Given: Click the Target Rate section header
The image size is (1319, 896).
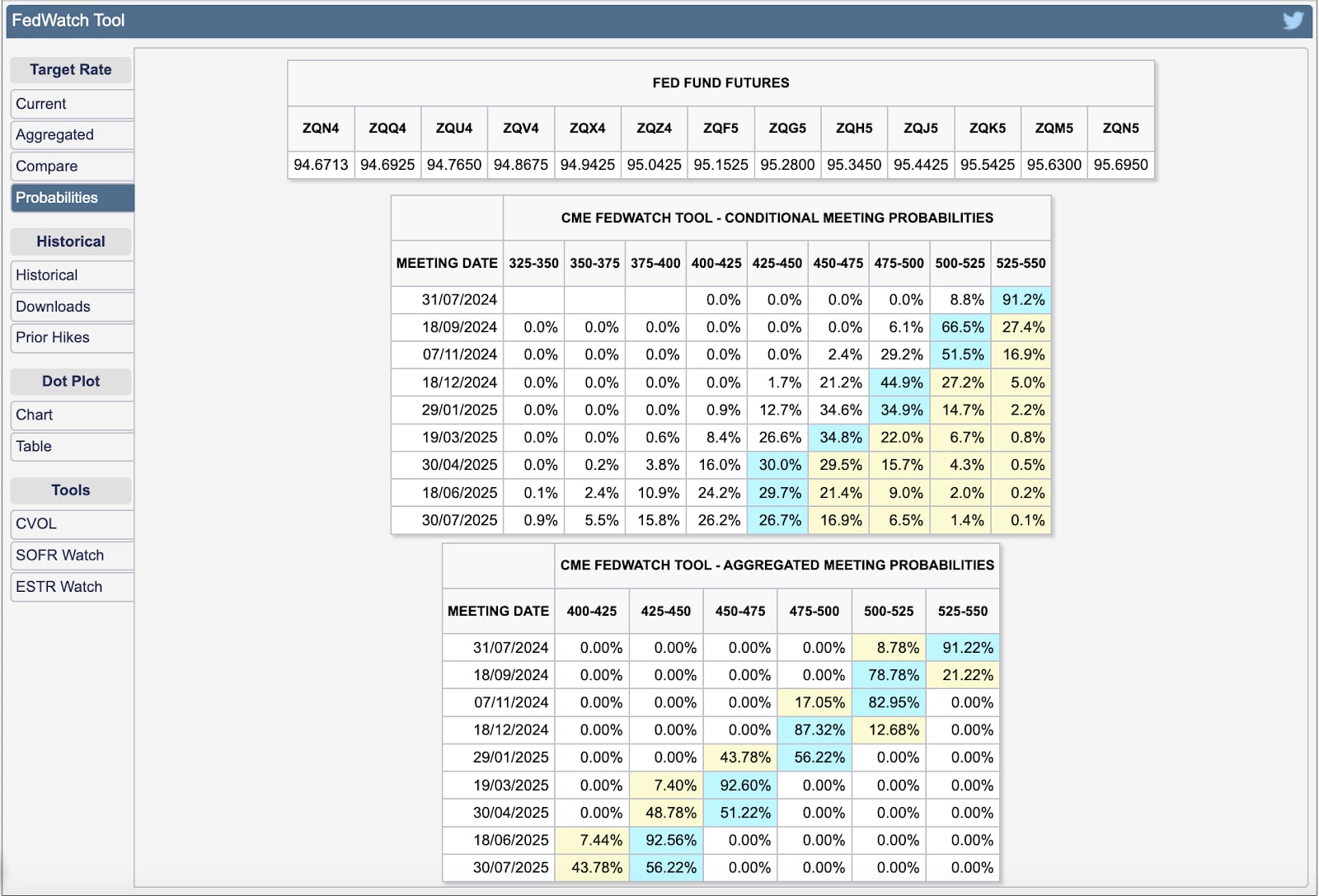Looking at the screenshot, I should click(x=71, y=70).
